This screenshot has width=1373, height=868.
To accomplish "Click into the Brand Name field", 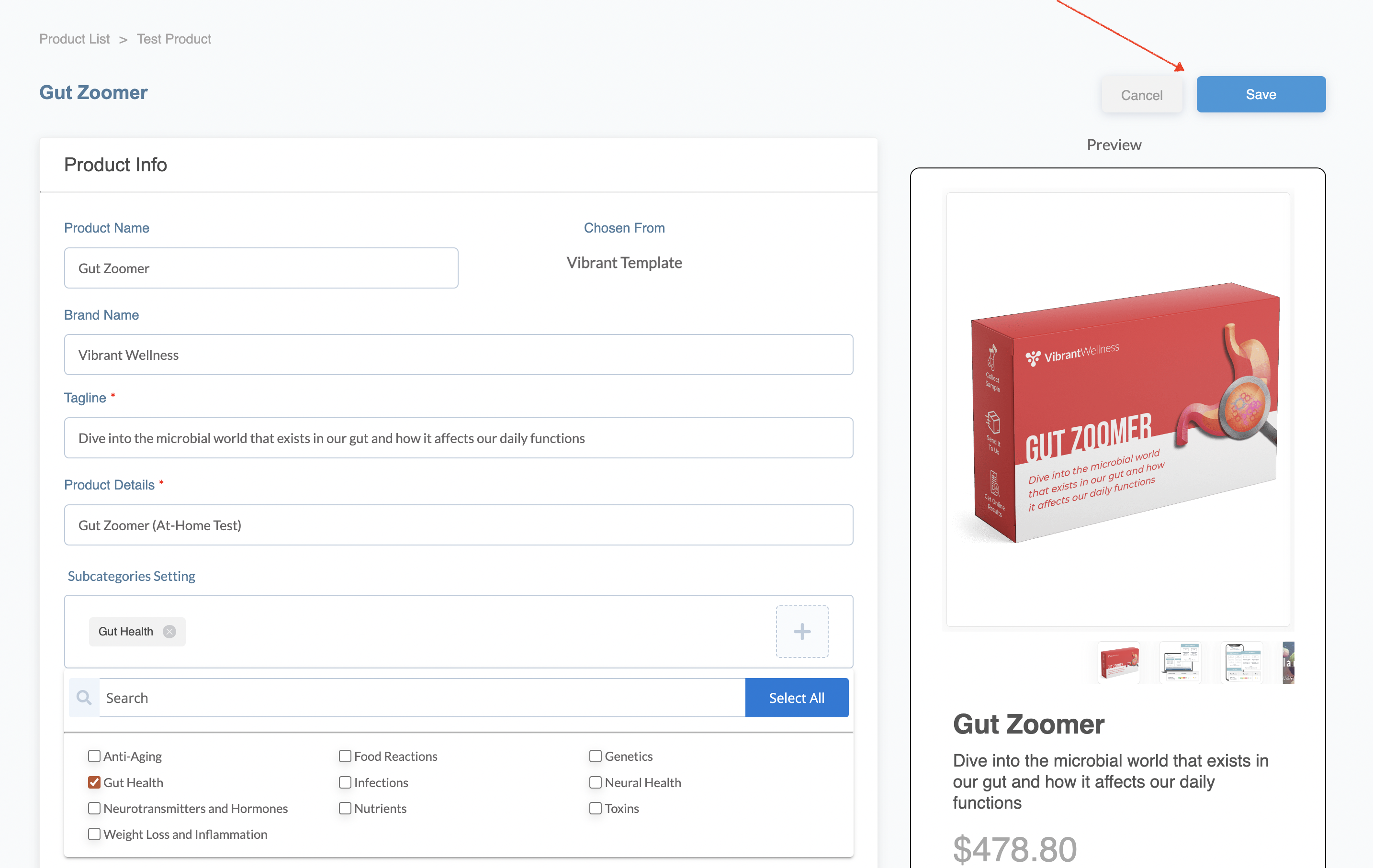I will 459,355.
